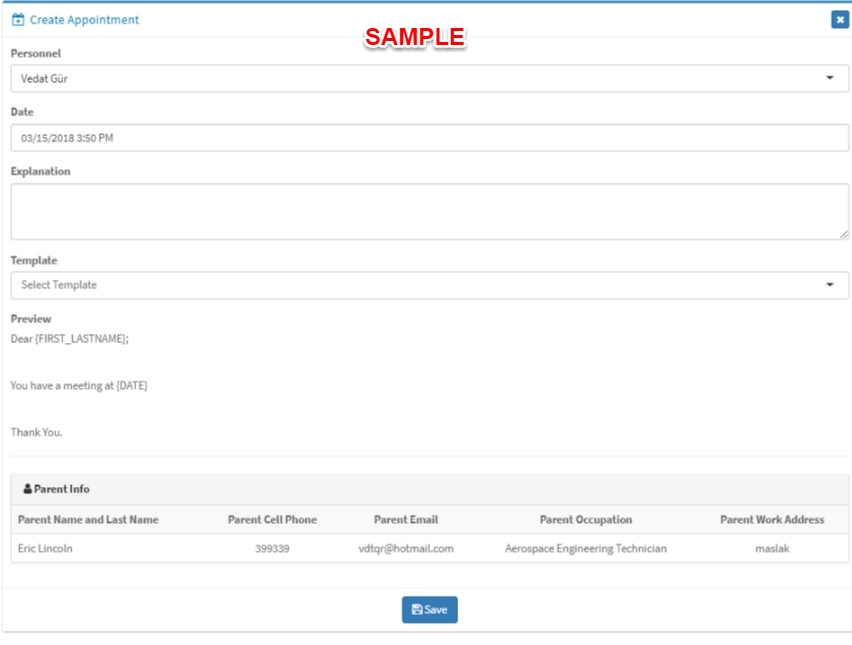852x645 pixels.
Task: Click the Parent Email column header
Action: tap(406, 520)
